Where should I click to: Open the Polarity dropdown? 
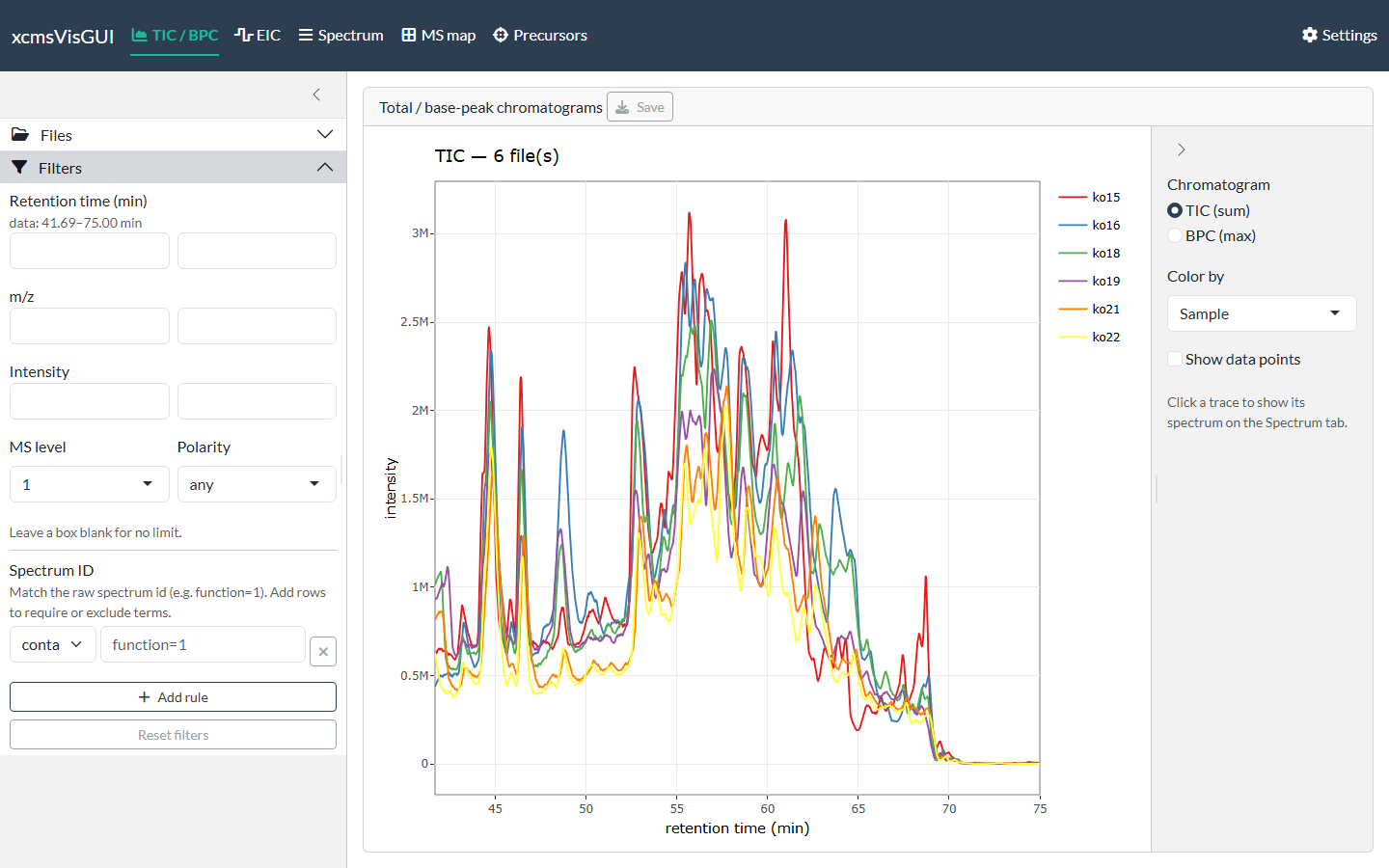point(257,484)
